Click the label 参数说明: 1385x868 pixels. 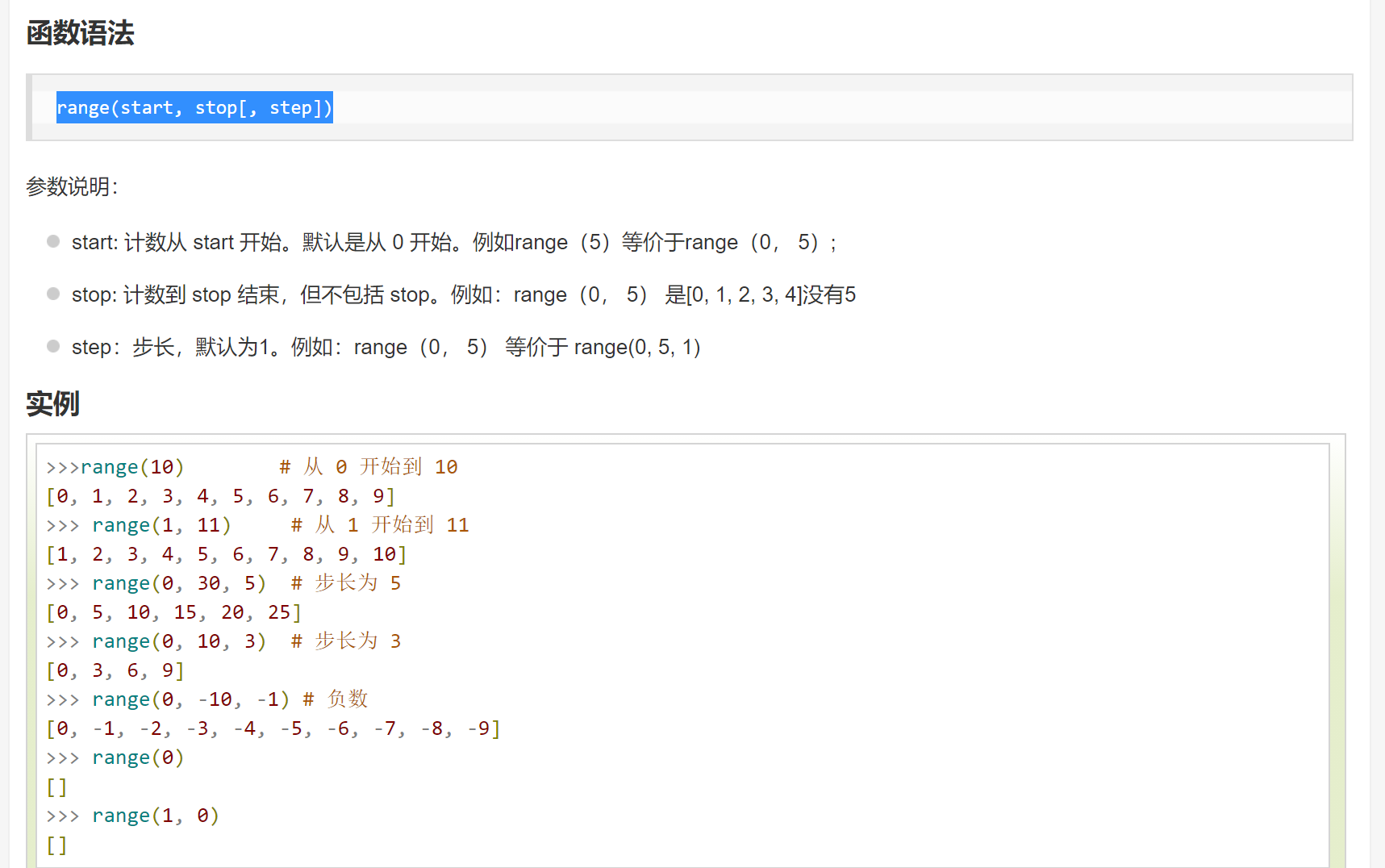pyautogui.click(x=72, y=186)
